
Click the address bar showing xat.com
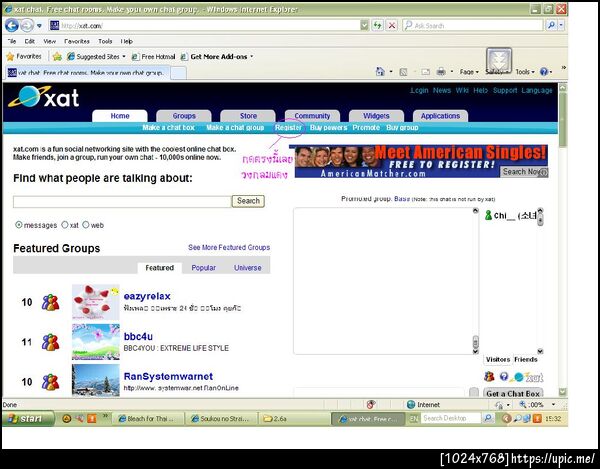coord(205,26)
